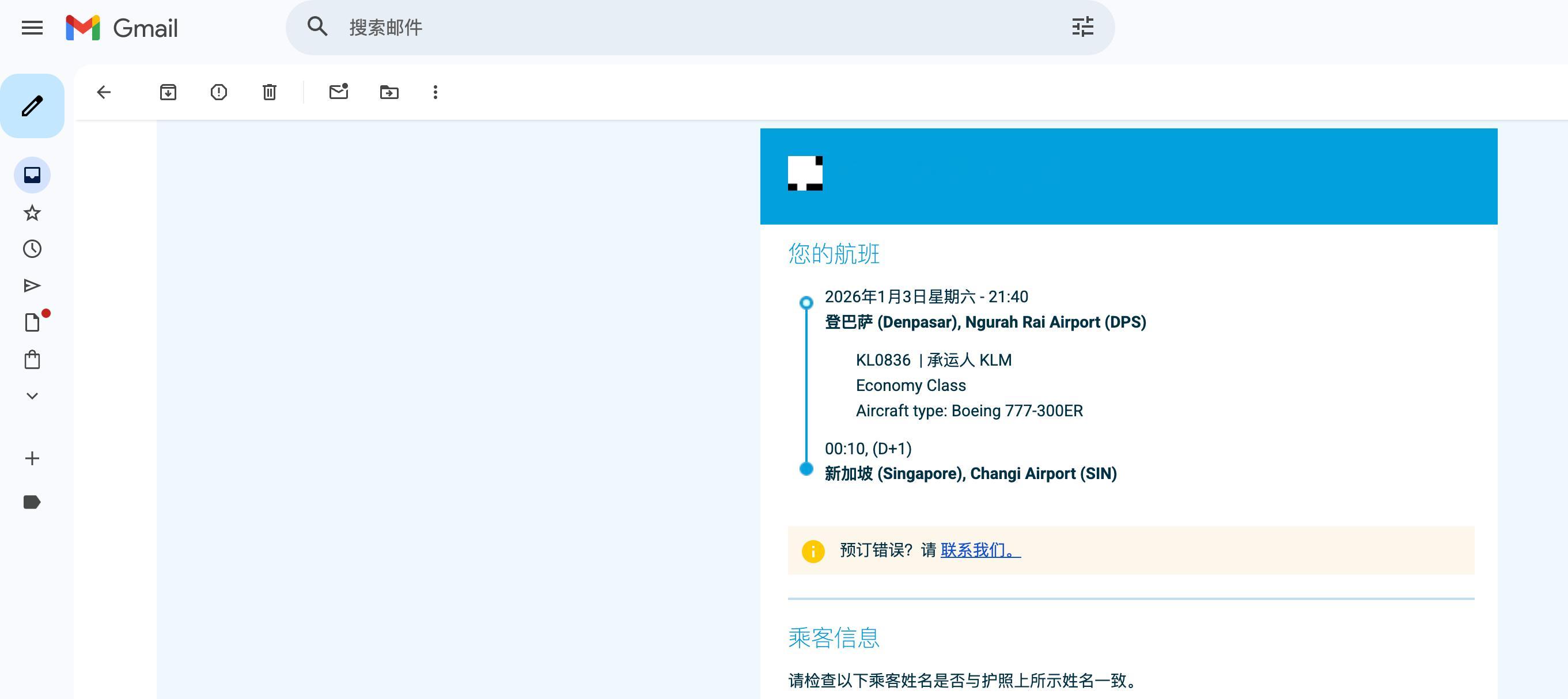Screen dimensions: 1568x699
Task: Mark the email as unread
Action: 339,93
